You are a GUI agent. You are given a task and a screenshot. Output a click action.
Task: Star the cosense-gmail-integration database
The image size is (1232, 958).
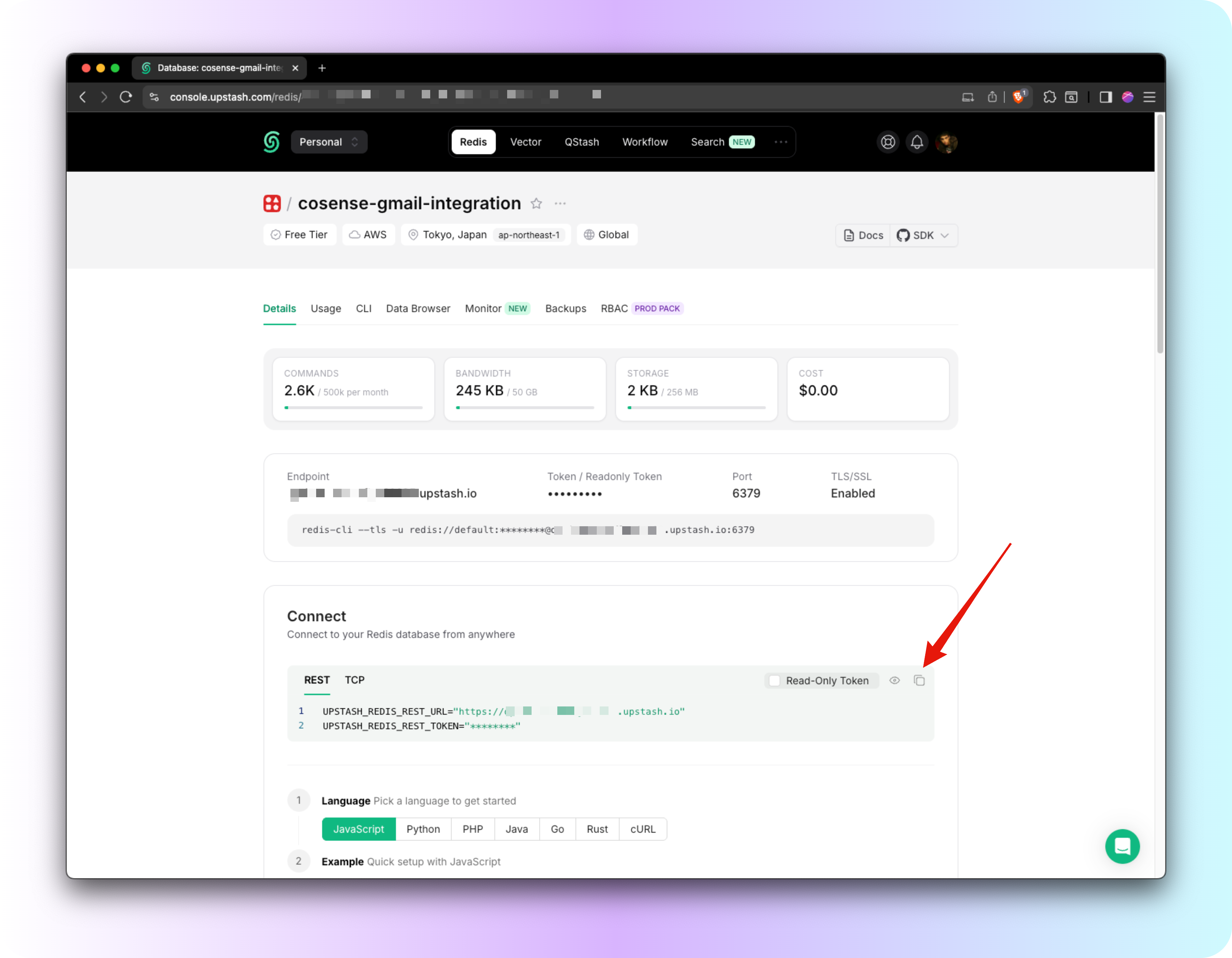click(x=536, y=204)
